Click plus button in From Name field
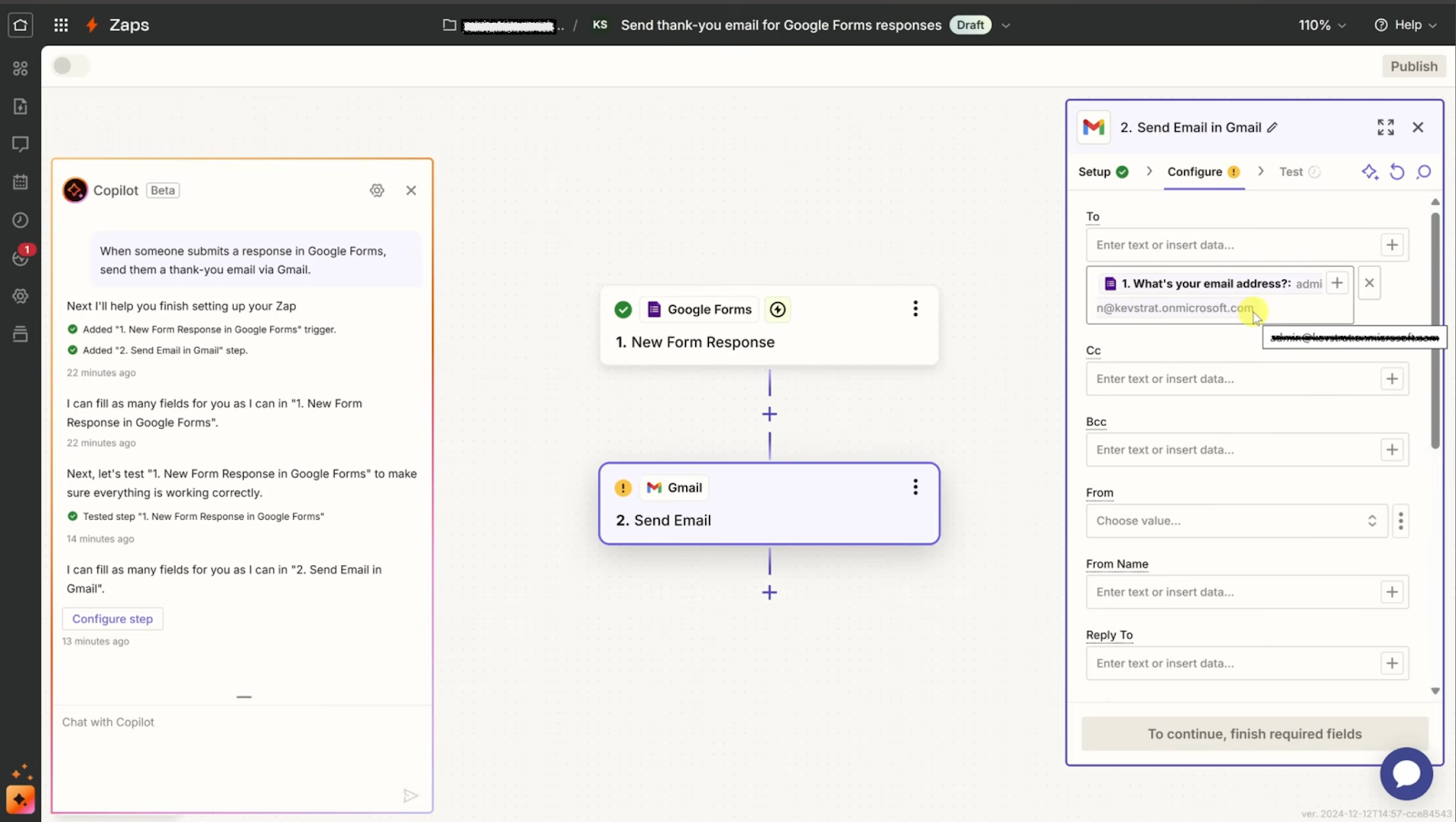Image resolution: width=1456 pixels, height=822 pixels. click(1391, 592)
